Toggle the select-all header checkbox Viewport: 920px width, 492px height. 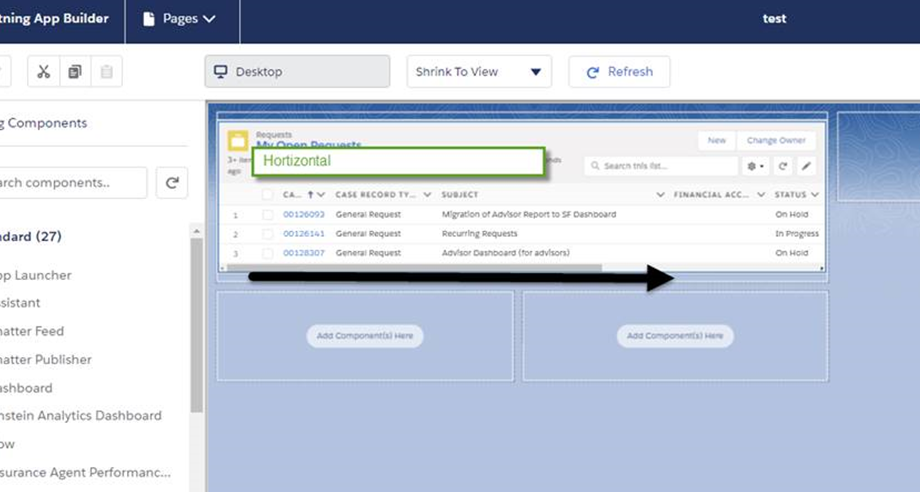(x=268, y=195)
